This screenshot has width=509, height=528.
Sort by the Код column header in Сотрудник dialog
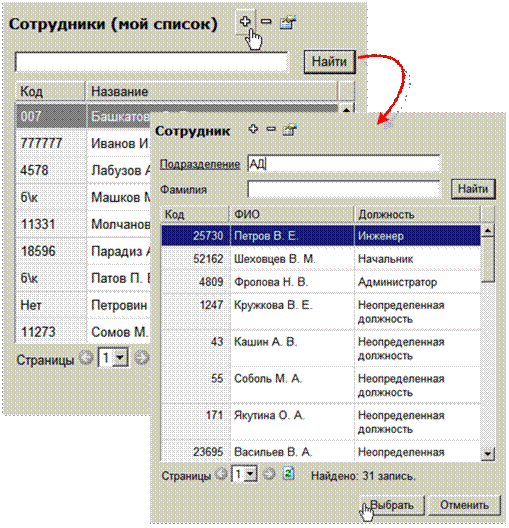tap(195, 214)
